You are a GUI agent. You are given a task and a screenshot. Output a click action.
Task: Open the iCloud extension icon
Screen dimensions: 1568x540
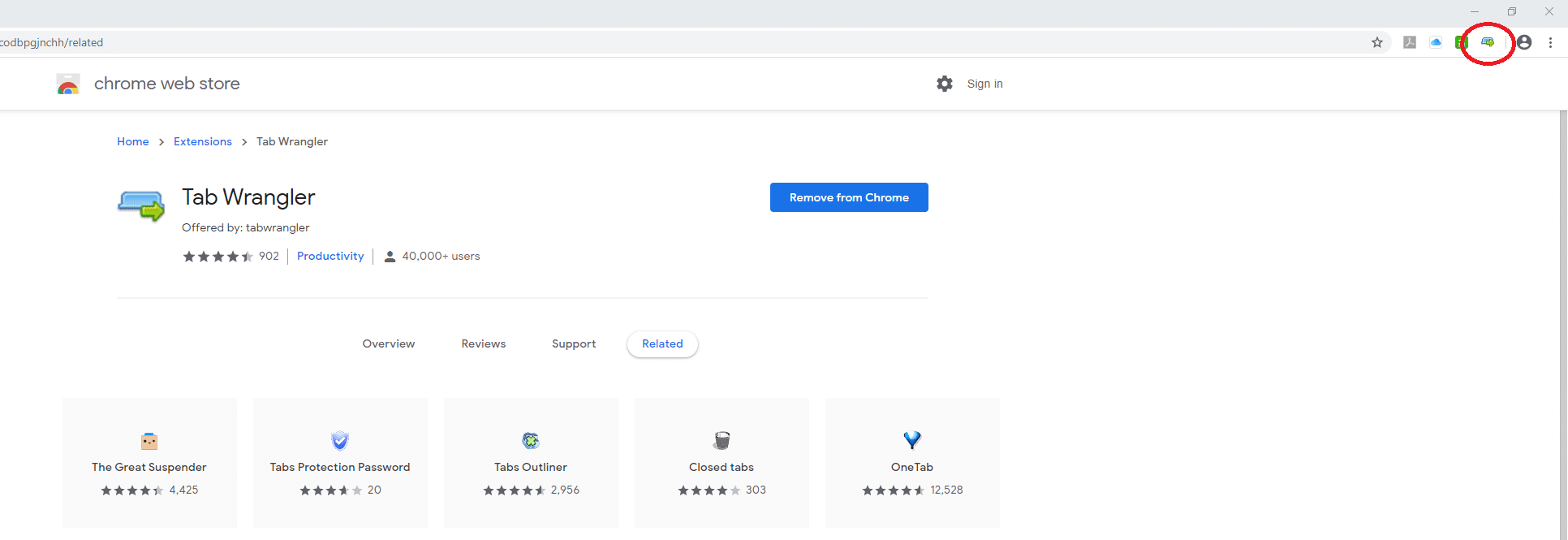(x=1436, y=42)
